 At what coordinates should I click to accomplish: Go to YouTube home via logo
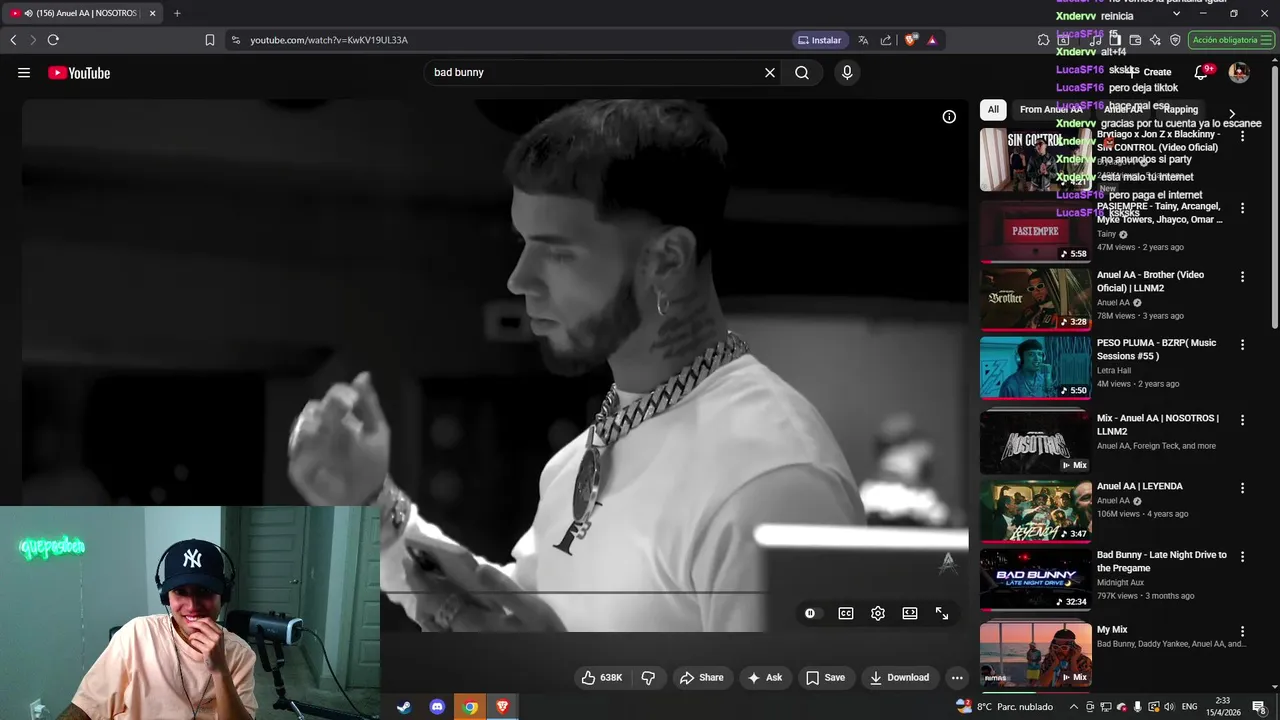click(79, 73)
